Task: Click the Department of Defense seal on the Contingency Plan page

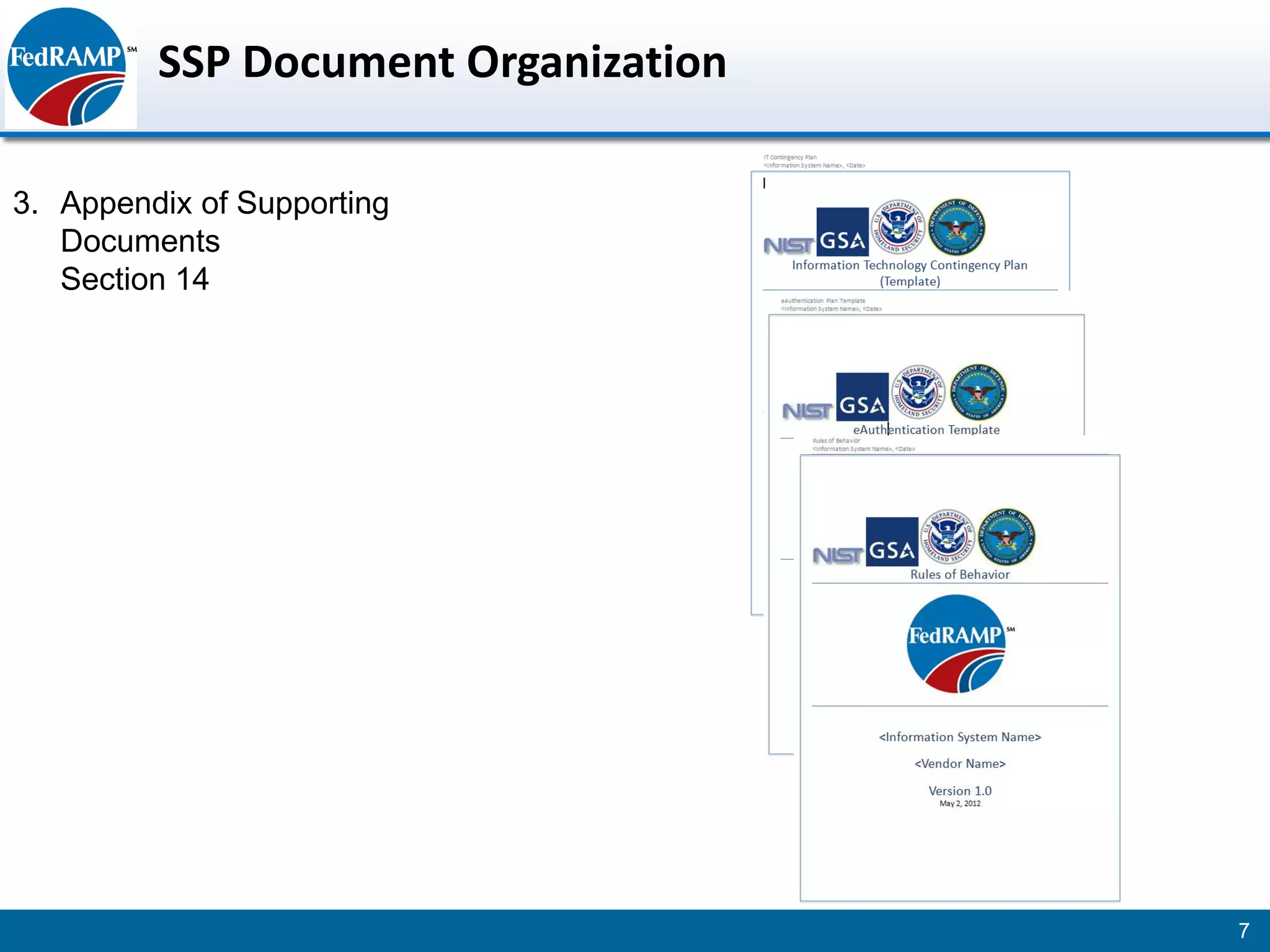Action: pos(957,227)
